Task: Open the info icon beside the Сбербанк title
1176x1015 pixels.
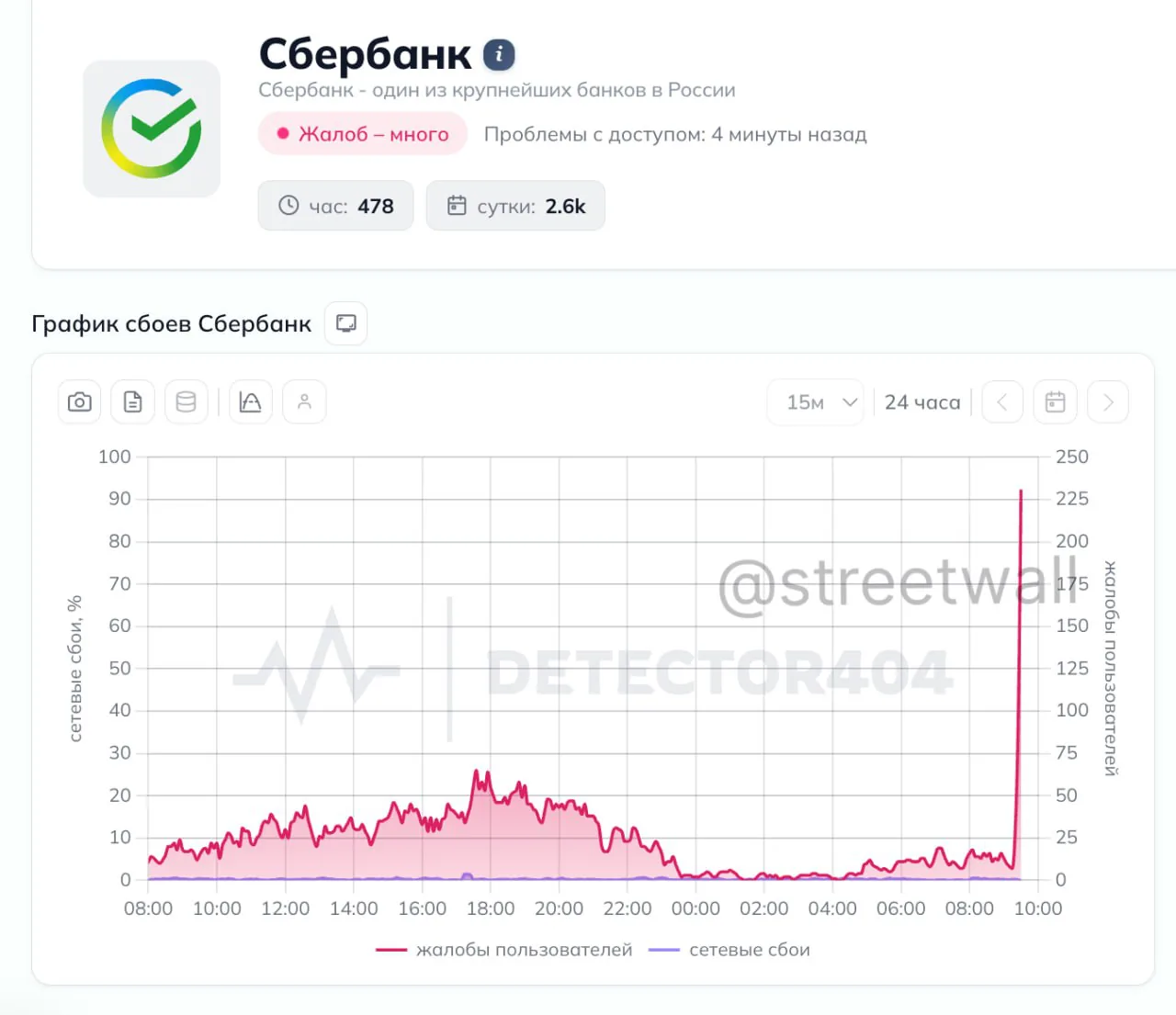Action: [x=499, y=55]
